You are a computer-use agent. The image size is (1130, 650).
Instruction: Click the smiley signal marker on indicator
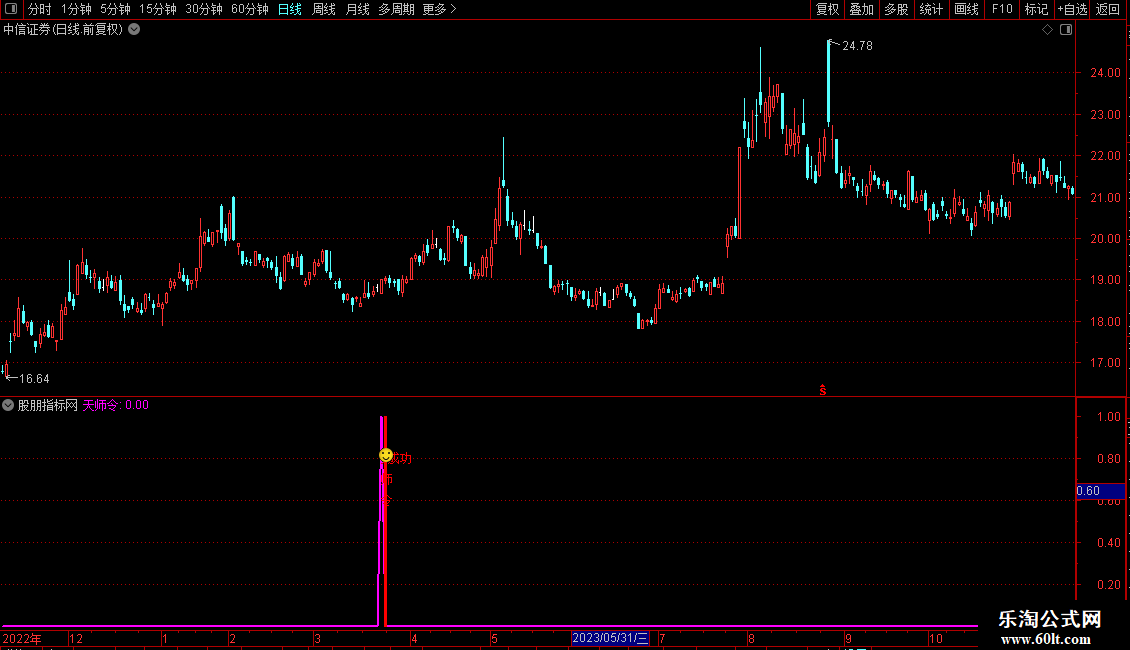386,455
